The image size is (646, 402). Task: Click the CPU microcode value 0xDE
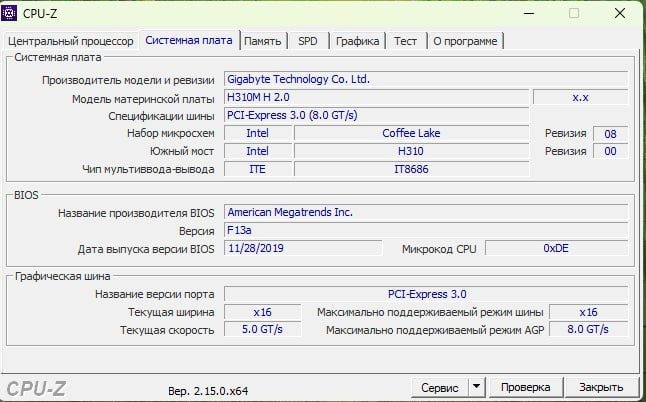[557, 248]
